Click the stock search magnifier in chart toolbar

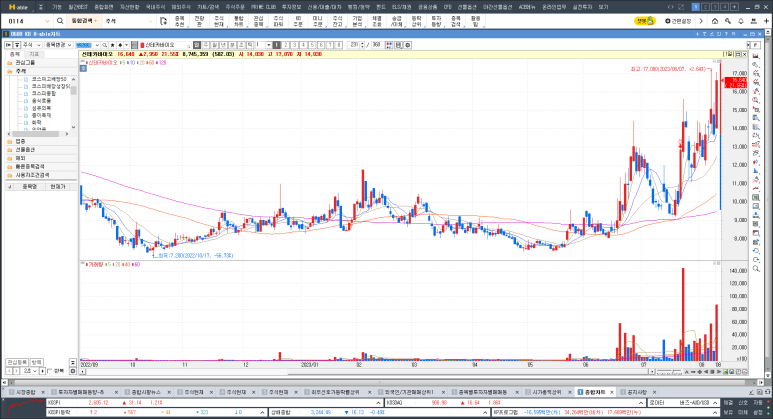(x=105, y=45)
